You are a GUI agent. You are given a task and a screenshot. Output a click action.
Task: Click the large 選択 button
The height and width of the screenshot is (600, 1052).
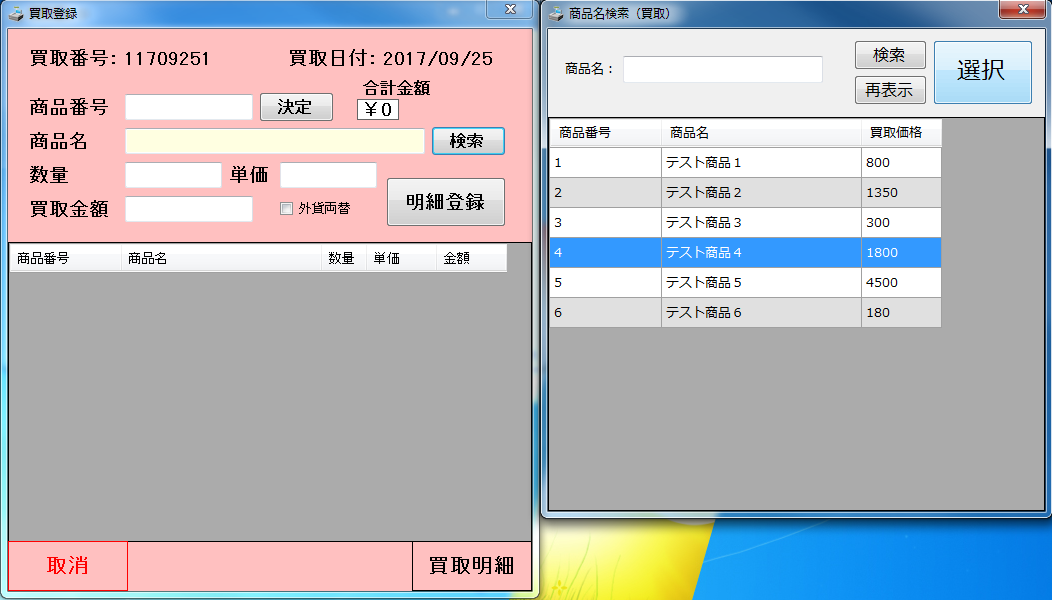point(981,72)
